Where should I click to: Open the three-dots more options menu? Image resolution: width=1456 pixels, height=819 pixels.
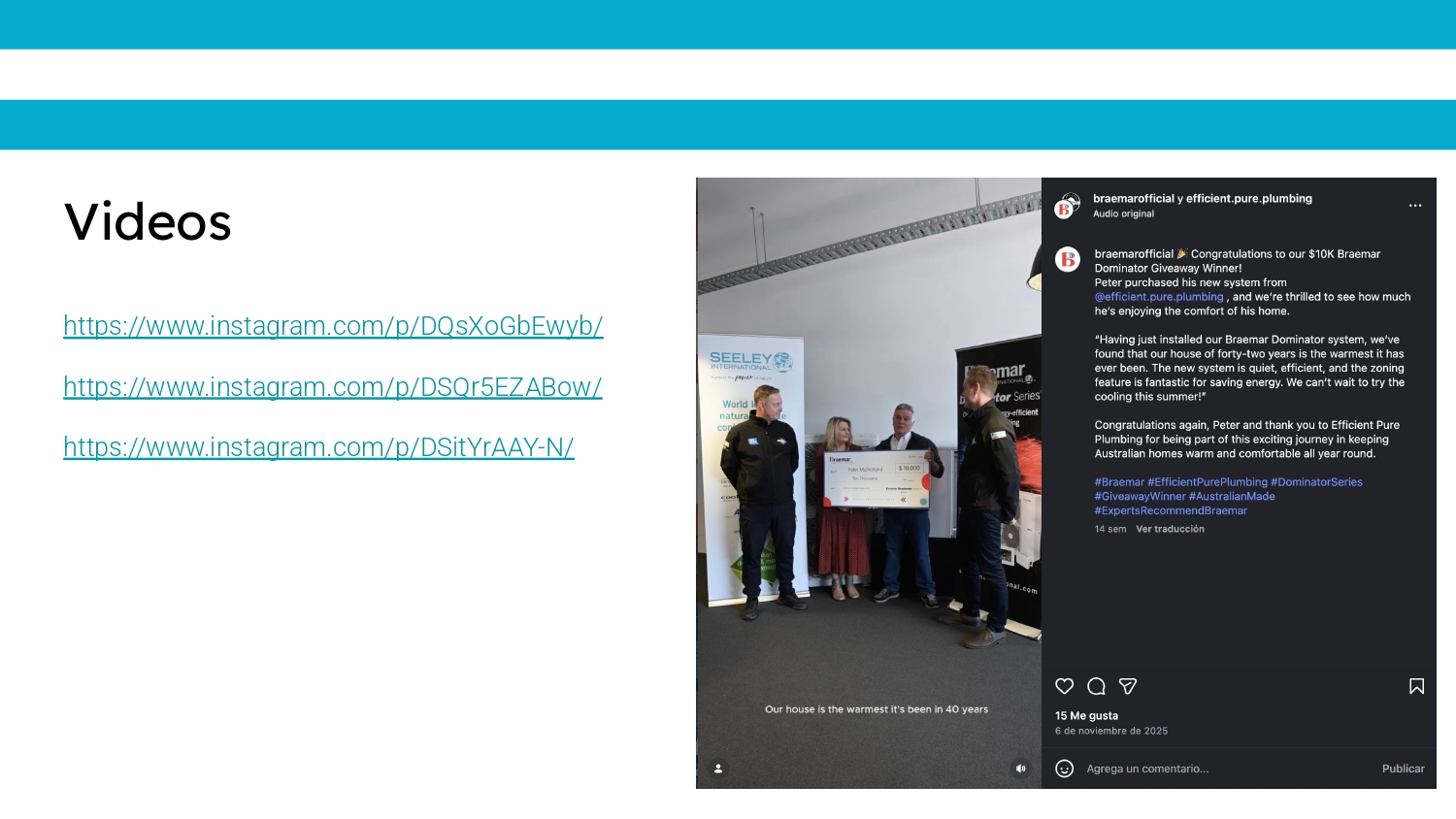(1414, 206)
